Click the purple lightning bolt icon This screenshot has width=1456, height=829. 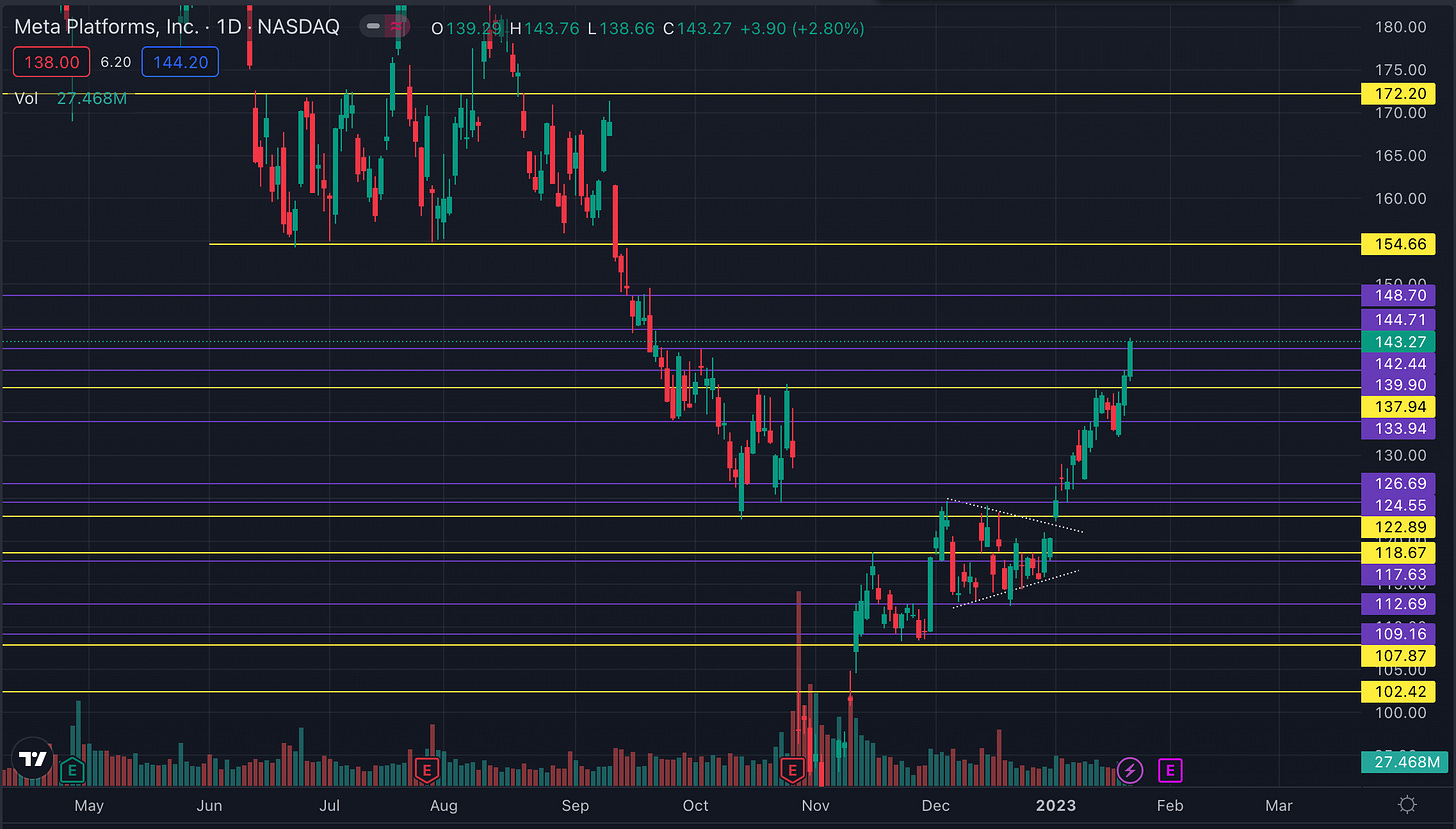tap(1130, 769)
